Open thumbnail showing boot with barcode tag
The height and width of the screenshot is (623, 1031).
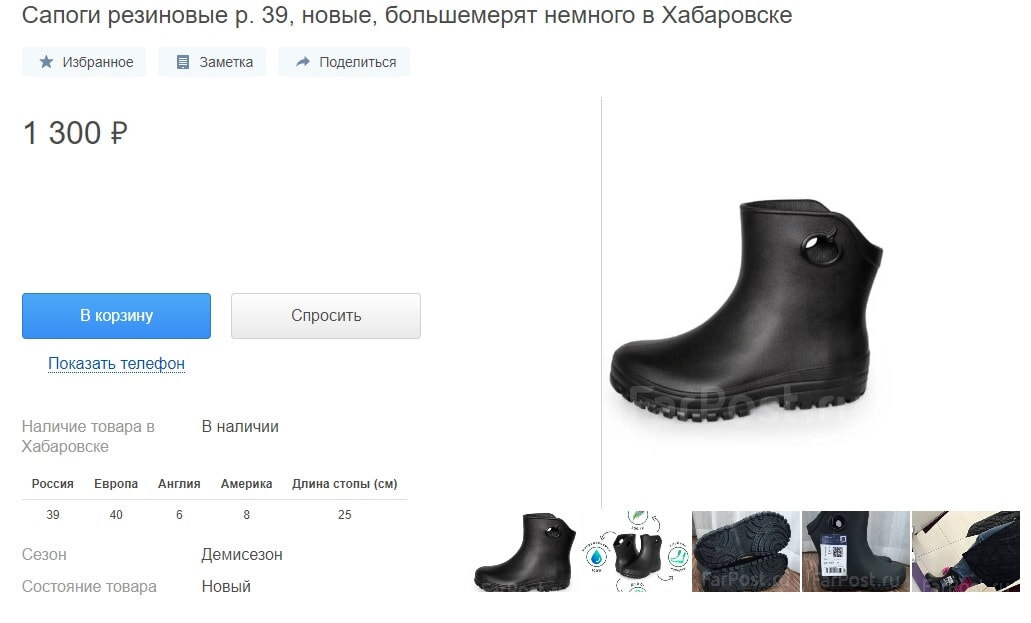click(x=856, y=551)
